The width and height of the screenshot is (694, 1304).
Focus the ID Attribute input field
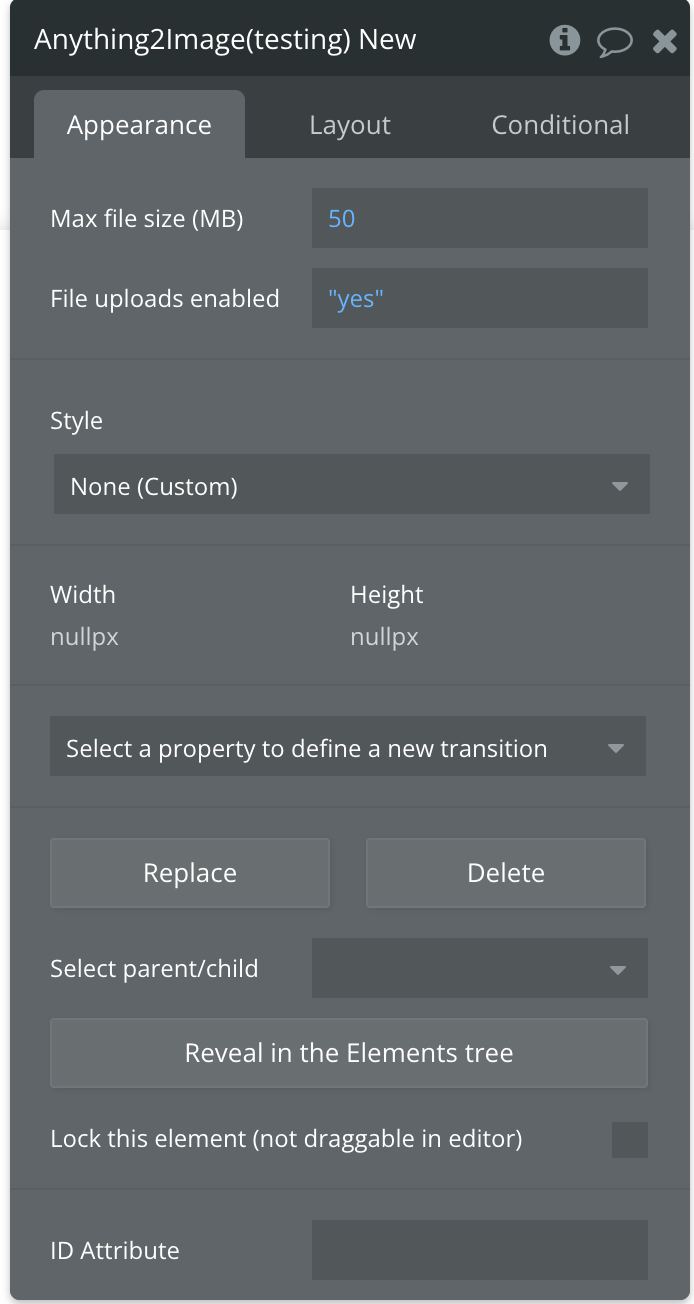[x=480, y=1250]
